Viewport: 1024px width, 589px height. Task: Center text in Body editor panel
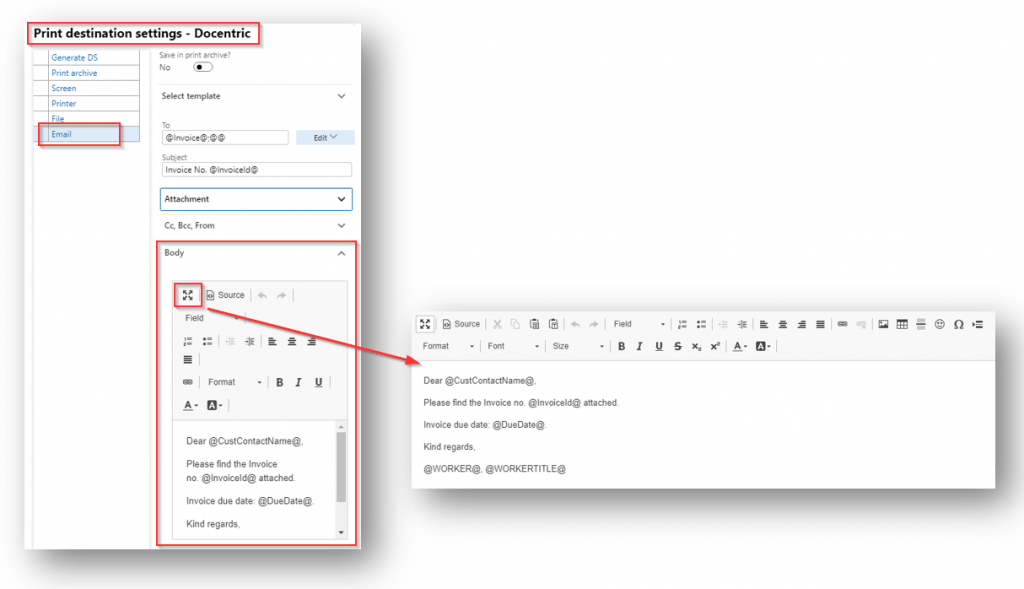[x=292, y=342]
